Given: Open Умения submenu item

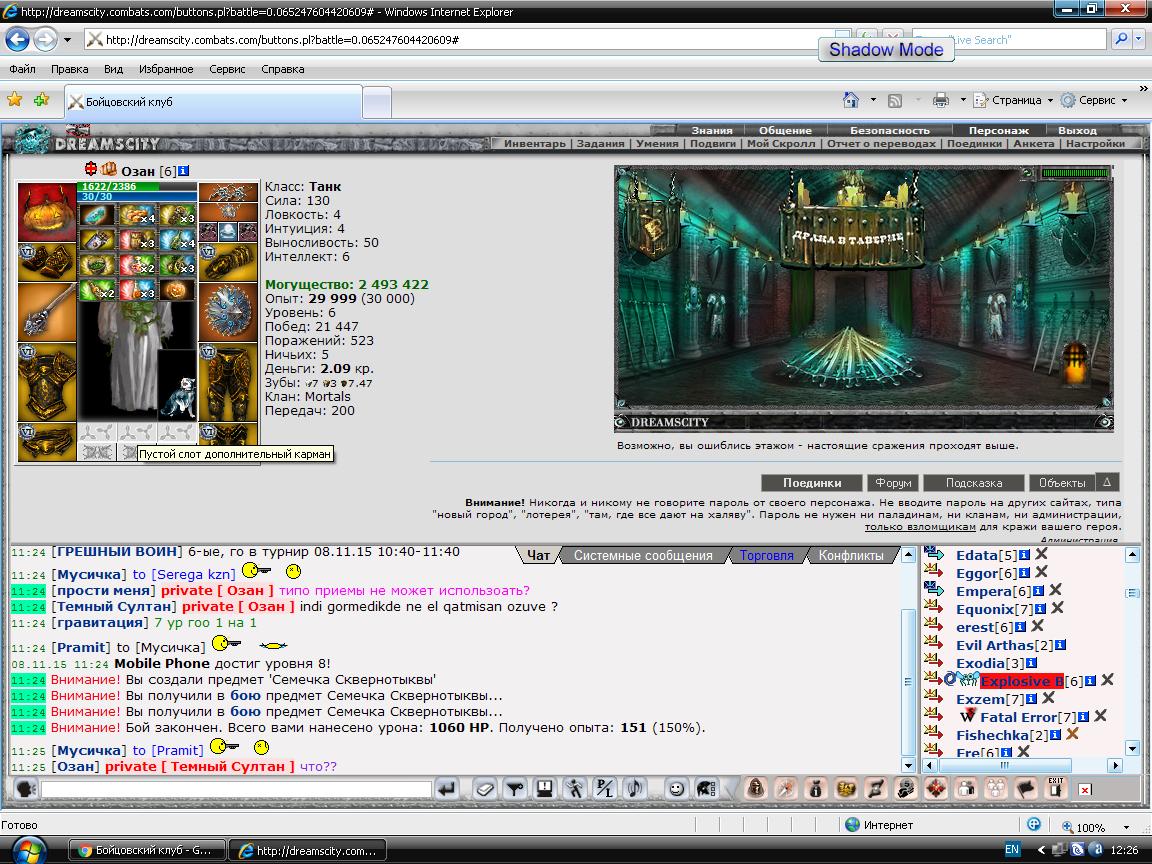Looking at the screenshot, I should pyautogui.click(x=657, y=143).
